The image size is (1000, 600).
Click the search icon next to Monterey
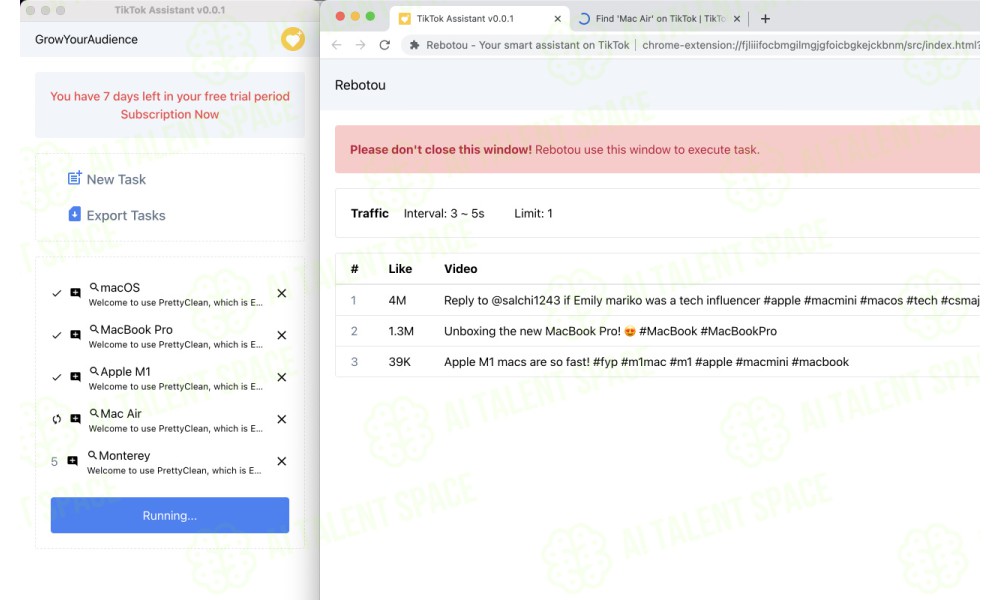(x=92, y=455)
